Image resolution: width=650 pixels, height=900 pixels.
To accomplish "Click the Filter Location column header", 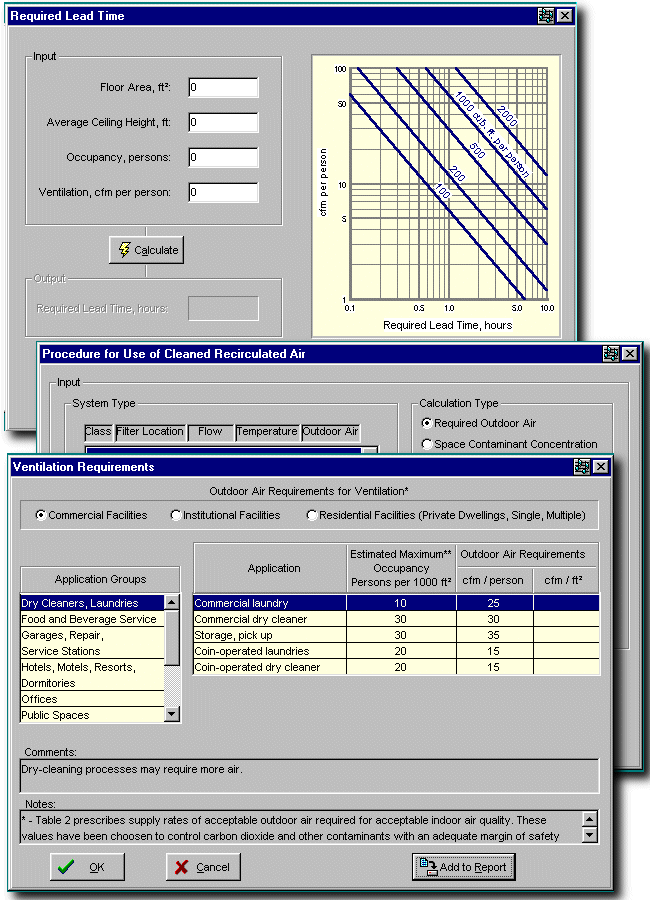I will point(150,432).
